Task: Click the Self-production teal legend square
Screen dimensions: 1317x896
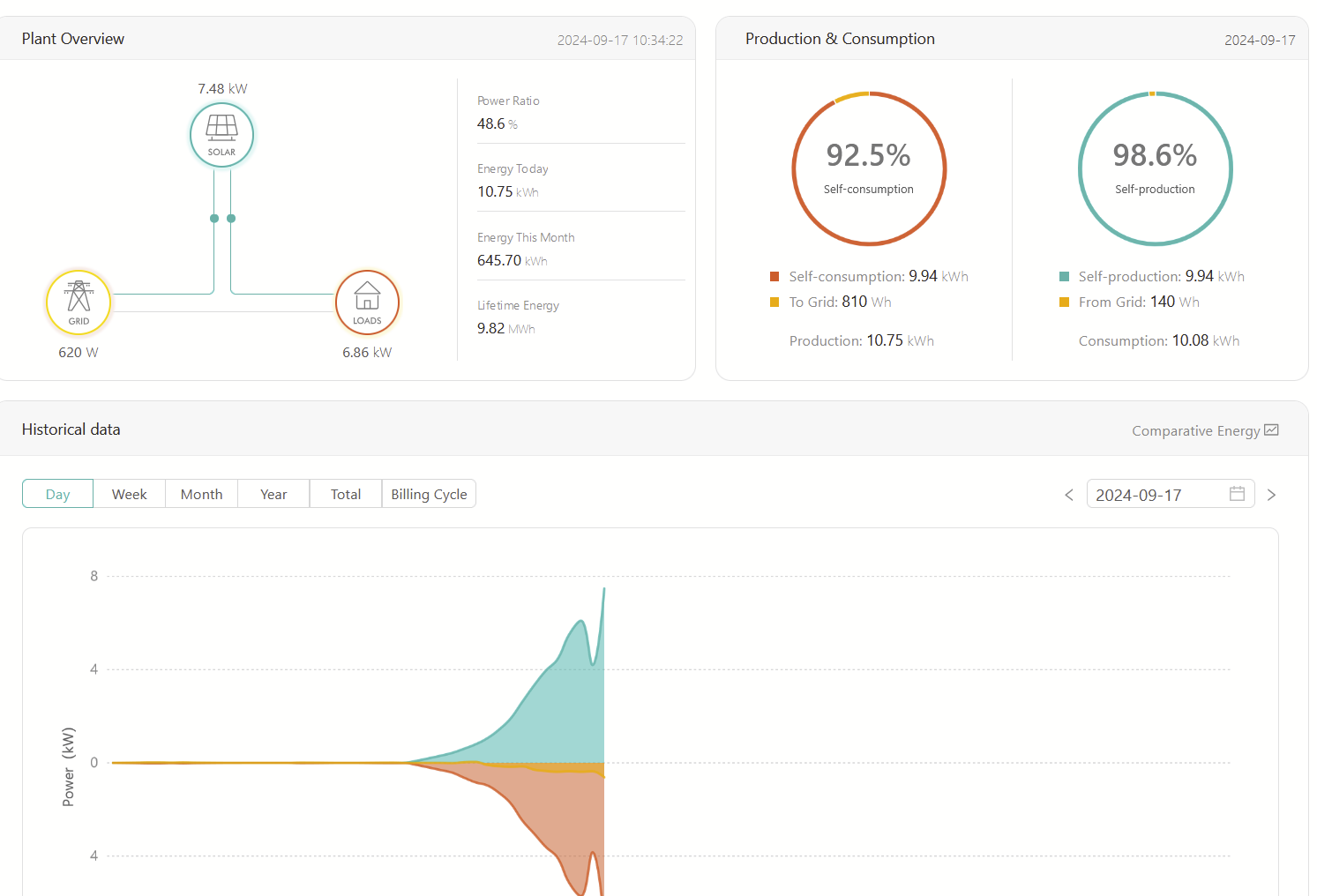Action: pos(1064,277)
